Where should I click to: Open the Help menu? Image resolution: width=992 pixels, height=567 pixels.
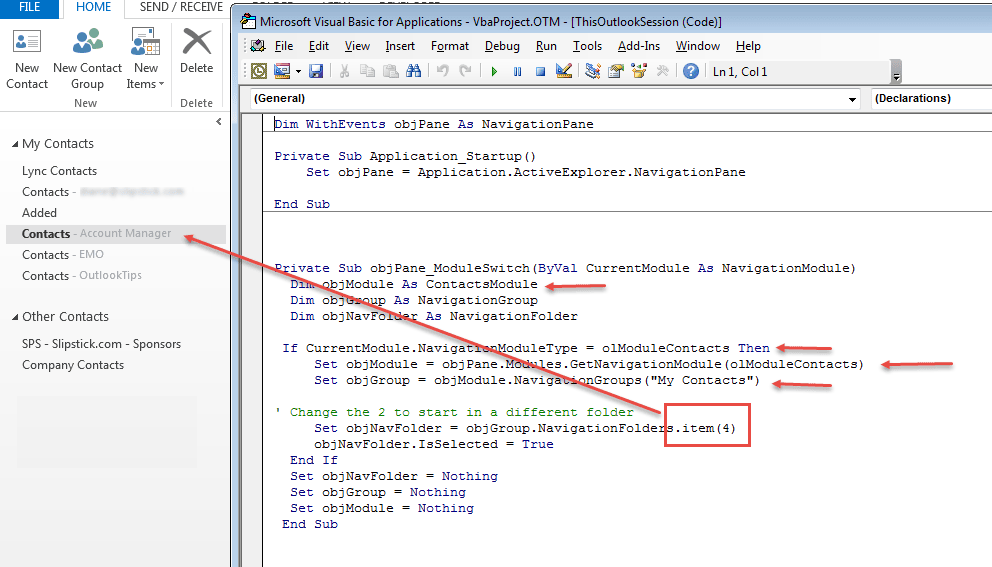pos(748,46)
